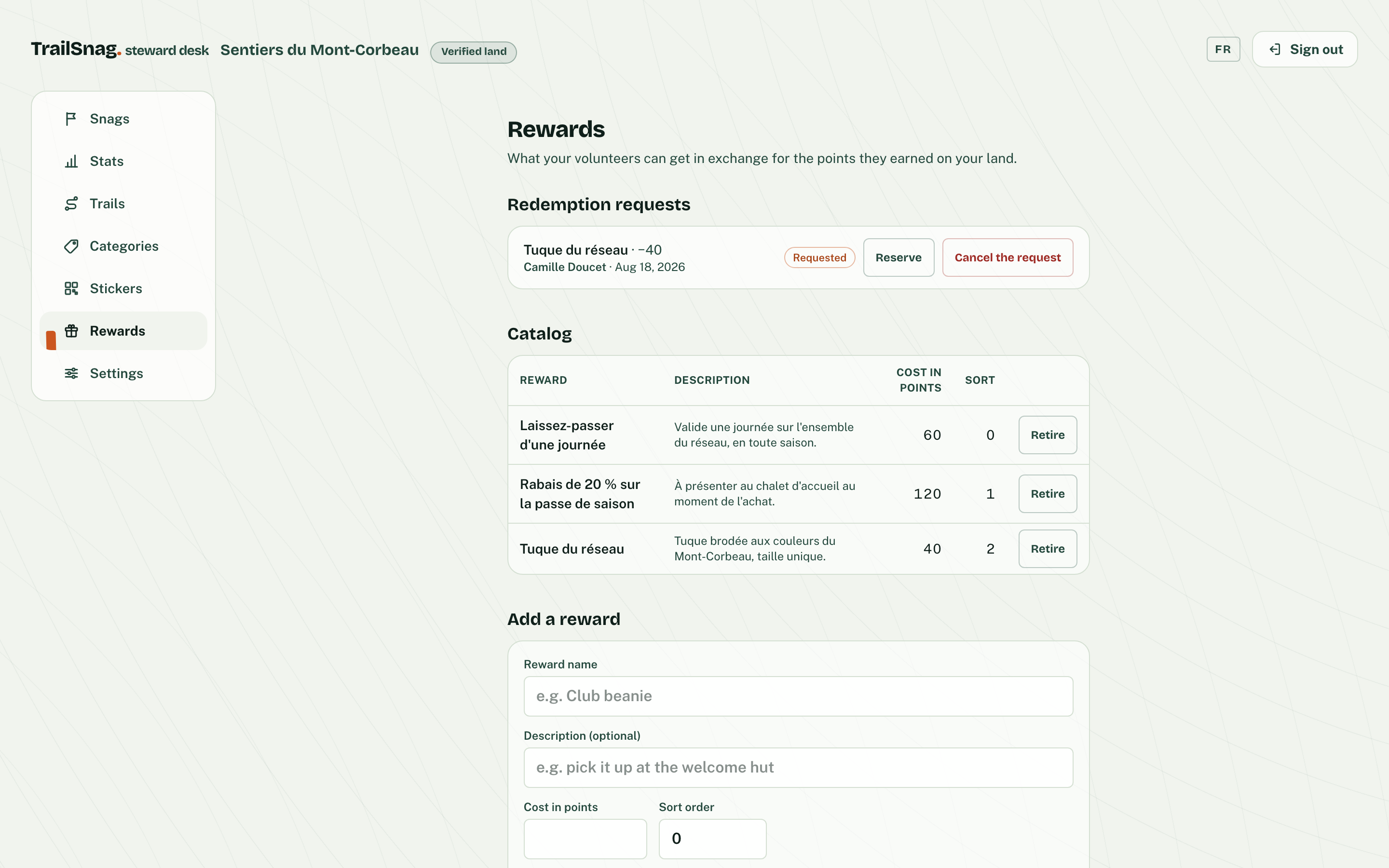The height and width of the screenshot is (868, 1389).
Task: Click the 'Tuque du réseau · −40' request title
Action: [592, 250]
